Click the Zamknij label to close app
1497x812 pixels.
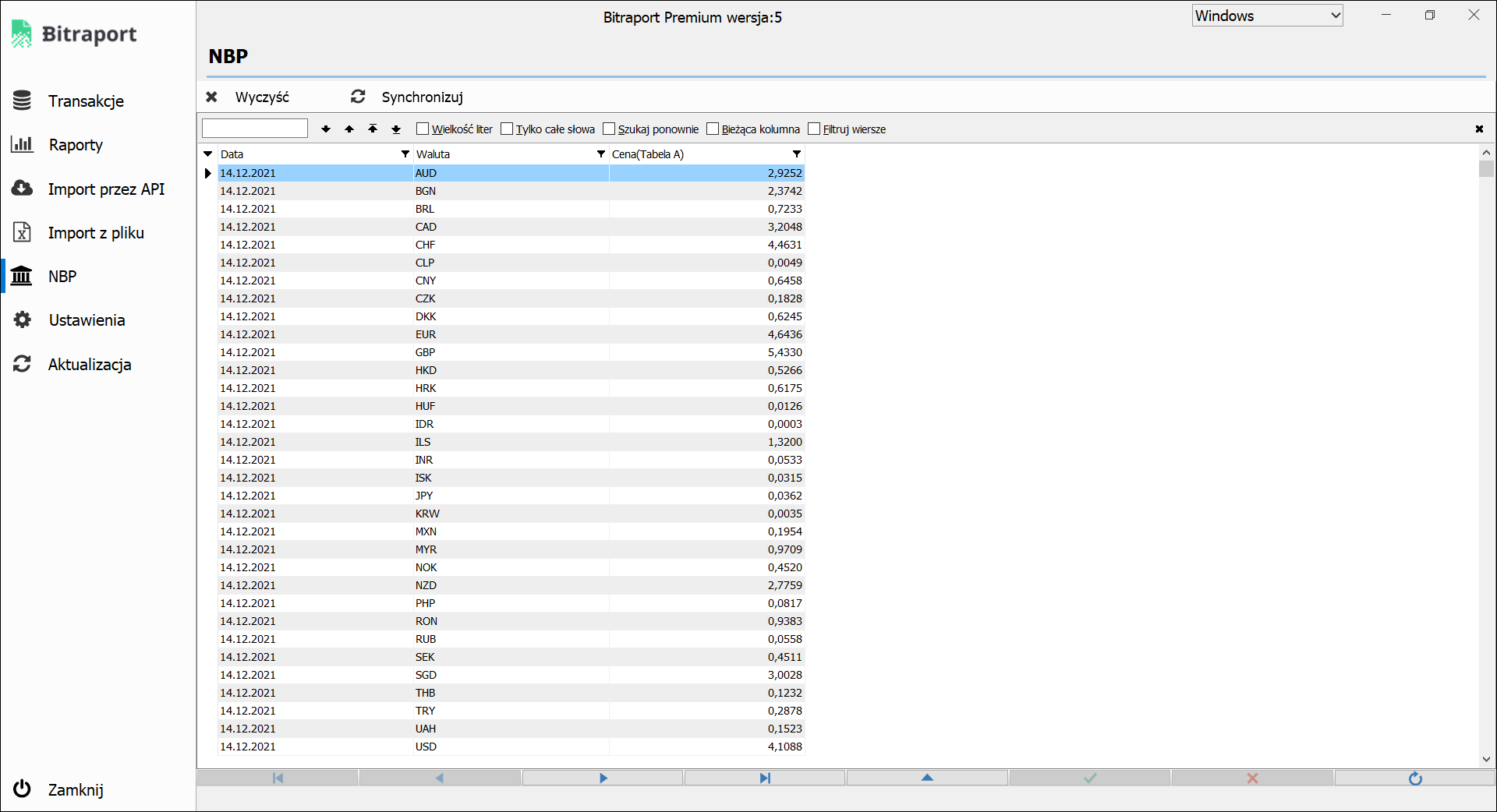coord(76,790)
